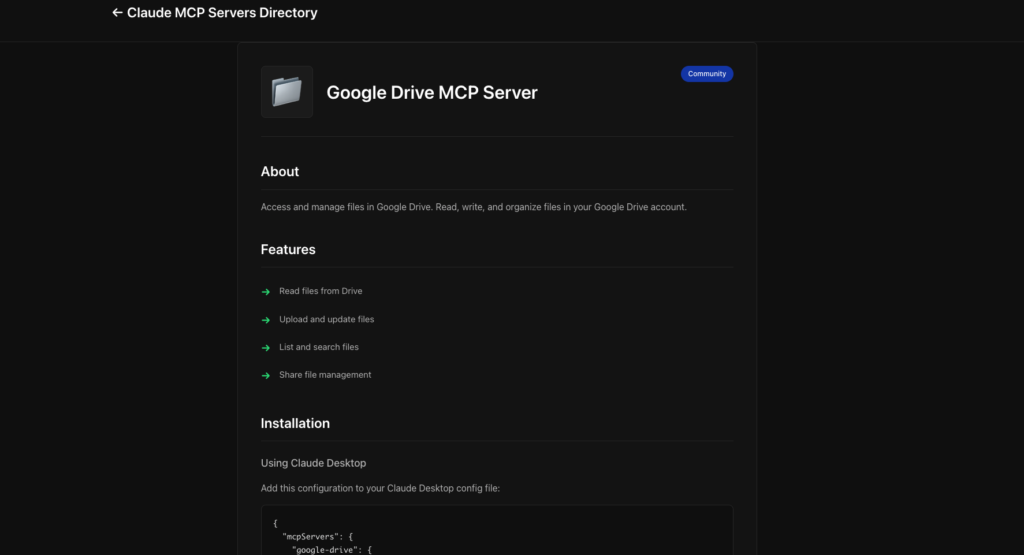Select the Upload and update files text
This screenshot has height=555, width=1024.
pyautogui.click(x=326, y=319)
